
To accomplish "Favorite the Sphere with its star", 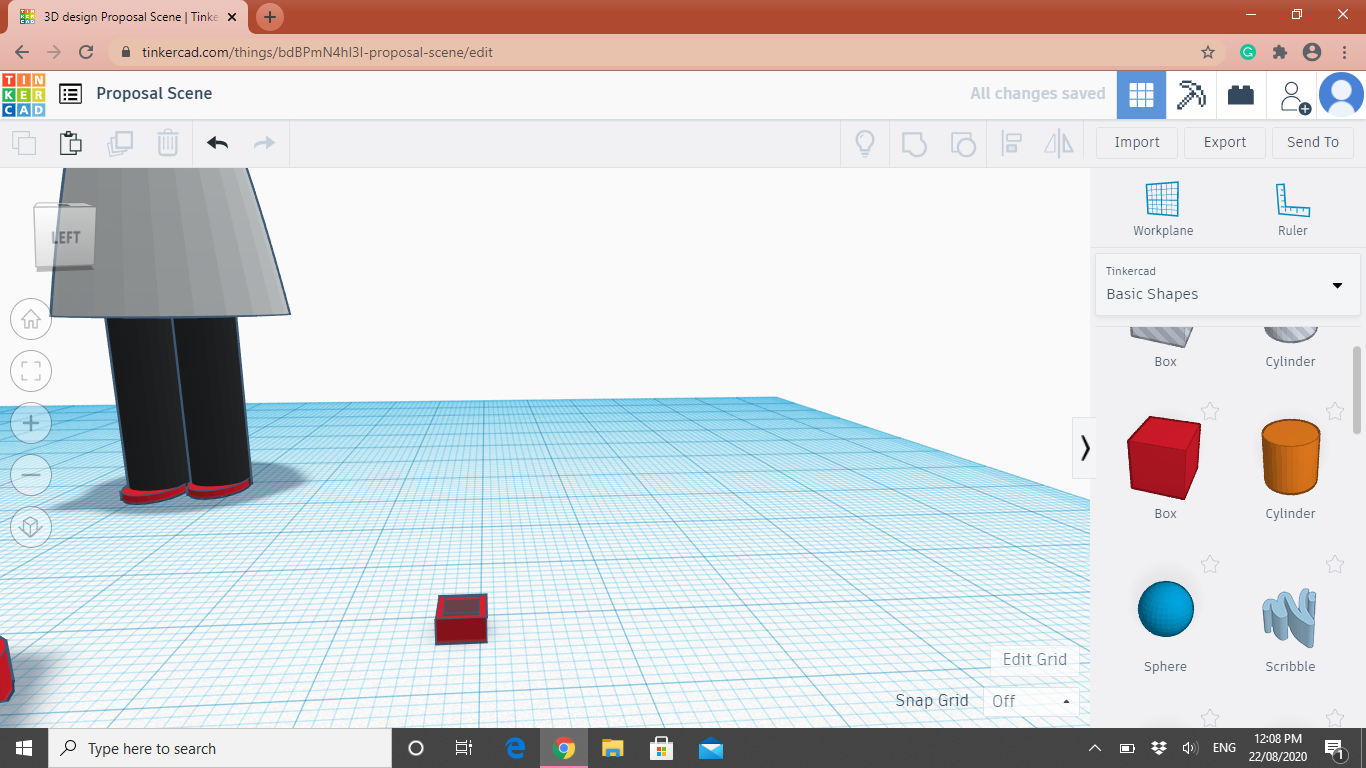I will pos(1210,564).
